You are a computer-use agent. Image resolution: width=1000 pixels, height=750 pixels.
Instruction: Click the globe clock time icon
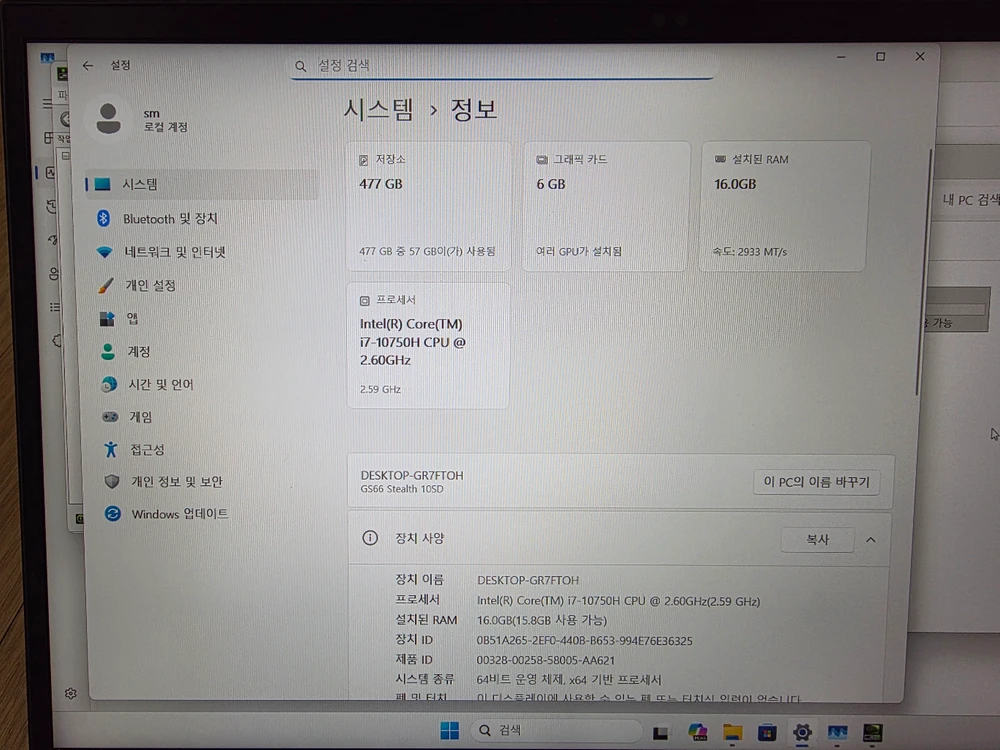tap(109, 385)
